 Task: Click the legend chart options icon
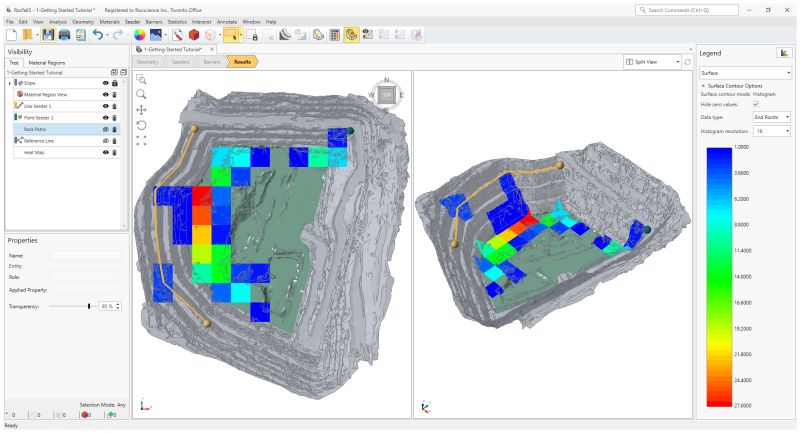(784, 53)
